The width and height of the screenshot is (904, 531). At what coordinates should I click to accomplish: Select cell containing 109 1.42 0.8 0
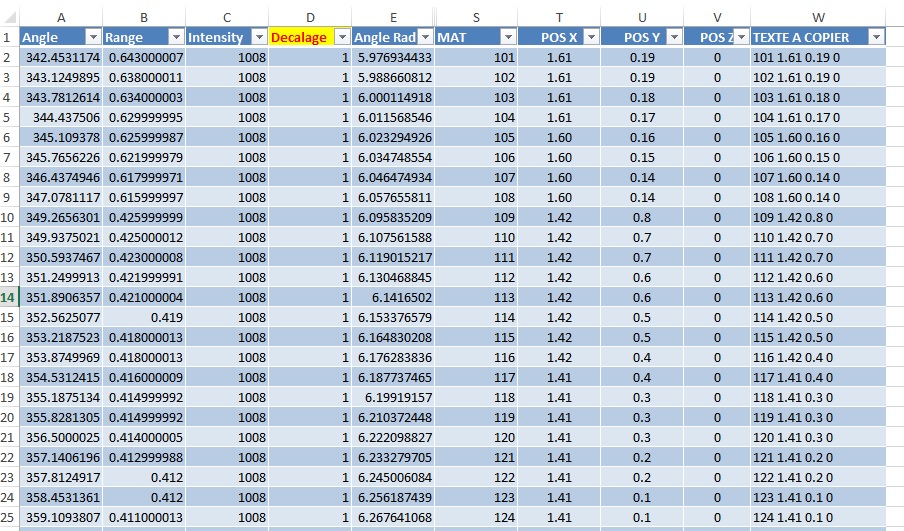pyautogui.click(x=818, y=217)
